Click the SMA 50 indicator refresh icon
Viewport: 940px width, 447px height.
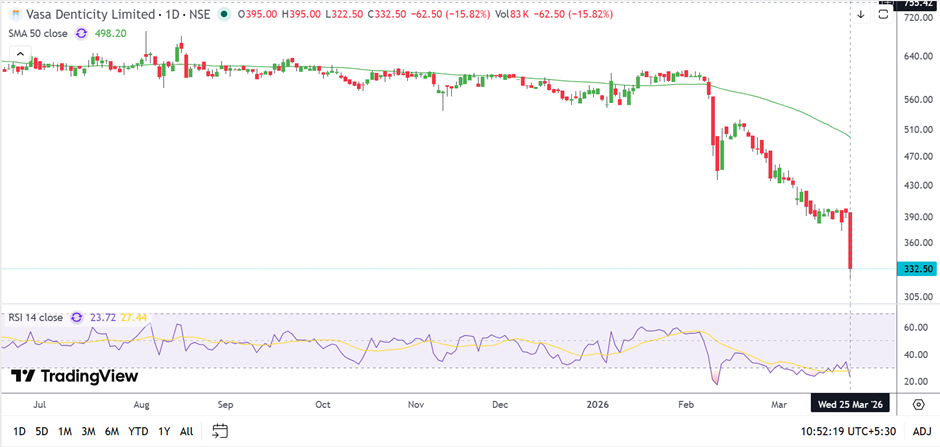82,33
